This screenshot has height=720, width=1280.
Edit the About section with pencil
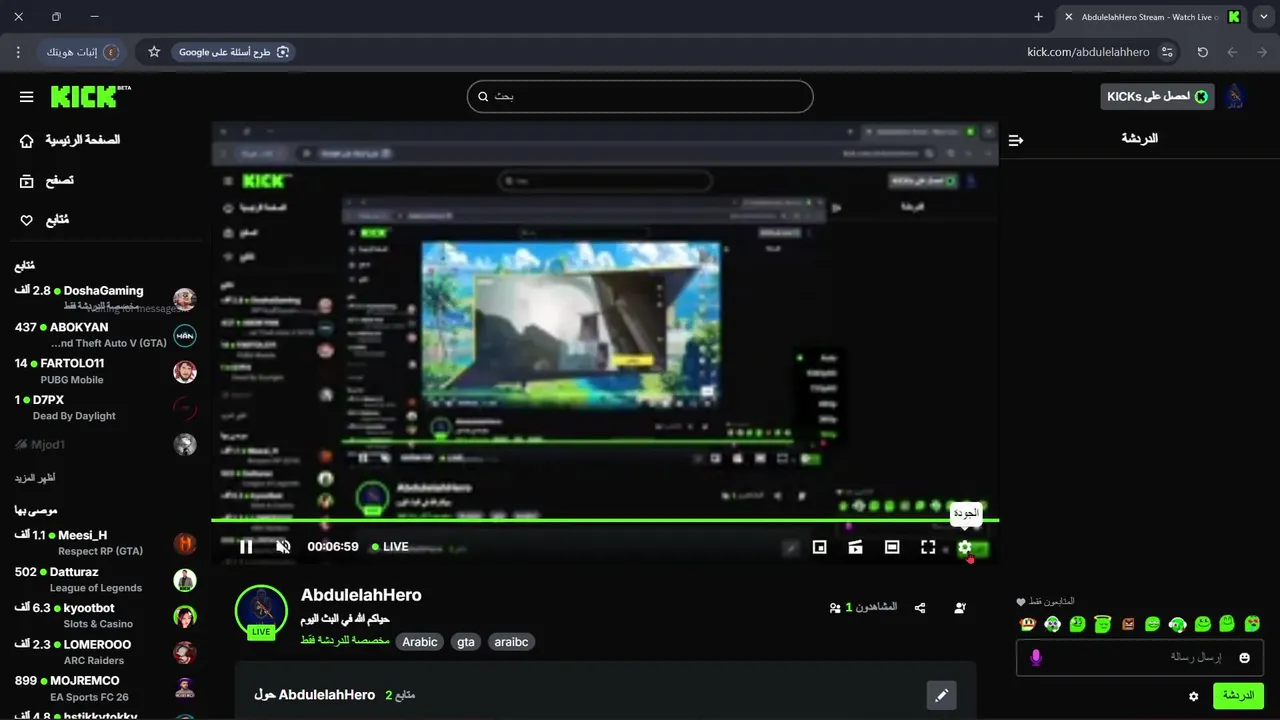coord(941,695)
